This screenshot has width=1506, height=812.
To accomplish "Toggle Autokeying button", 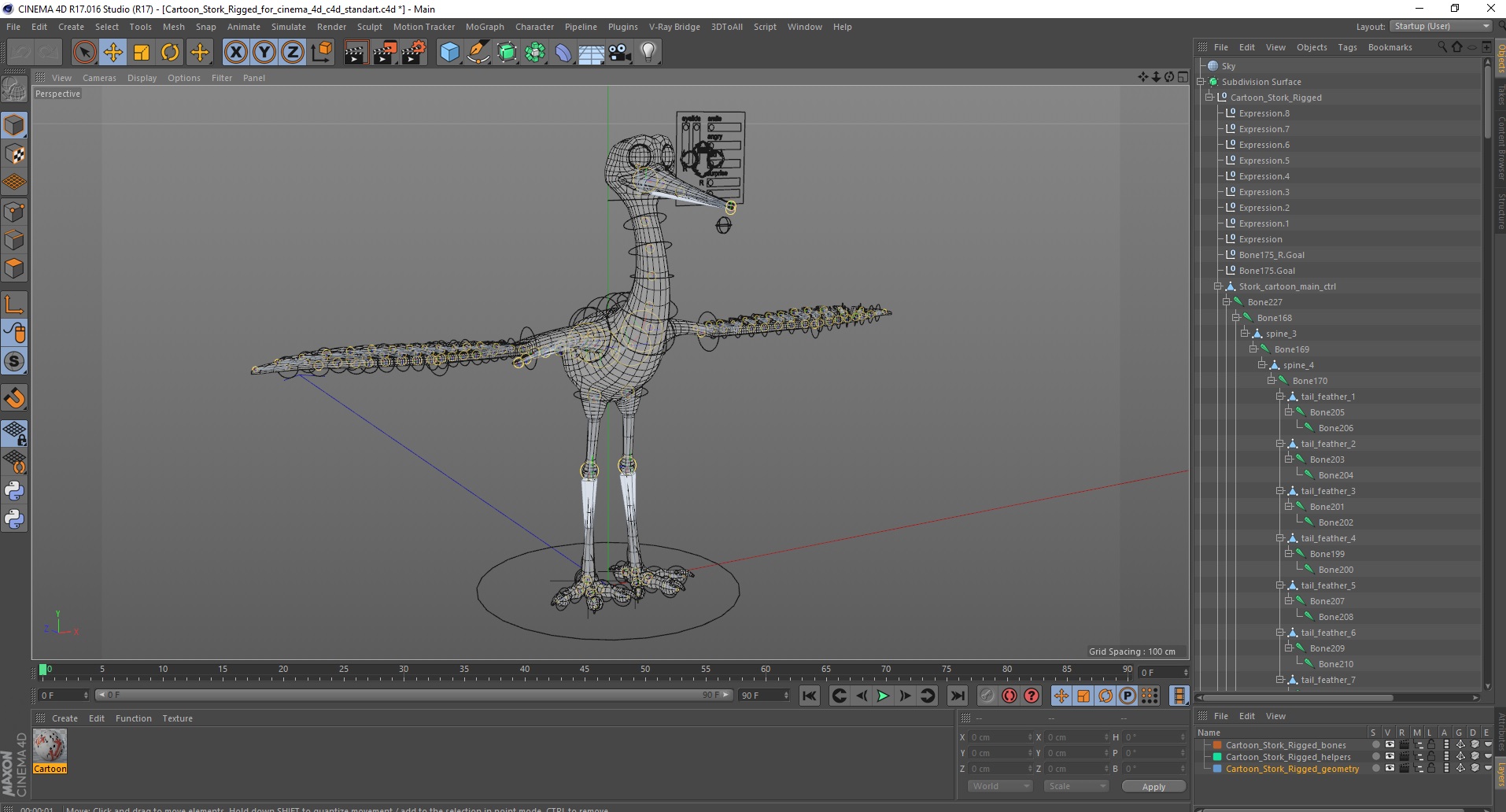I will [x=1009, y=696].
